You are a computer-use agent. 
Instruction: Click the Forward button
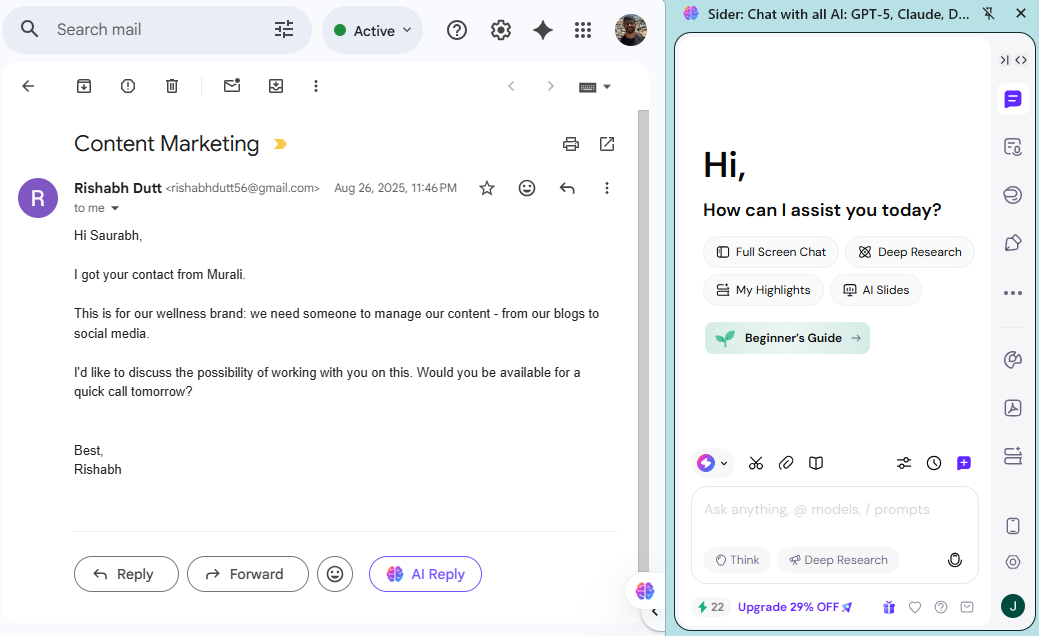247,574
